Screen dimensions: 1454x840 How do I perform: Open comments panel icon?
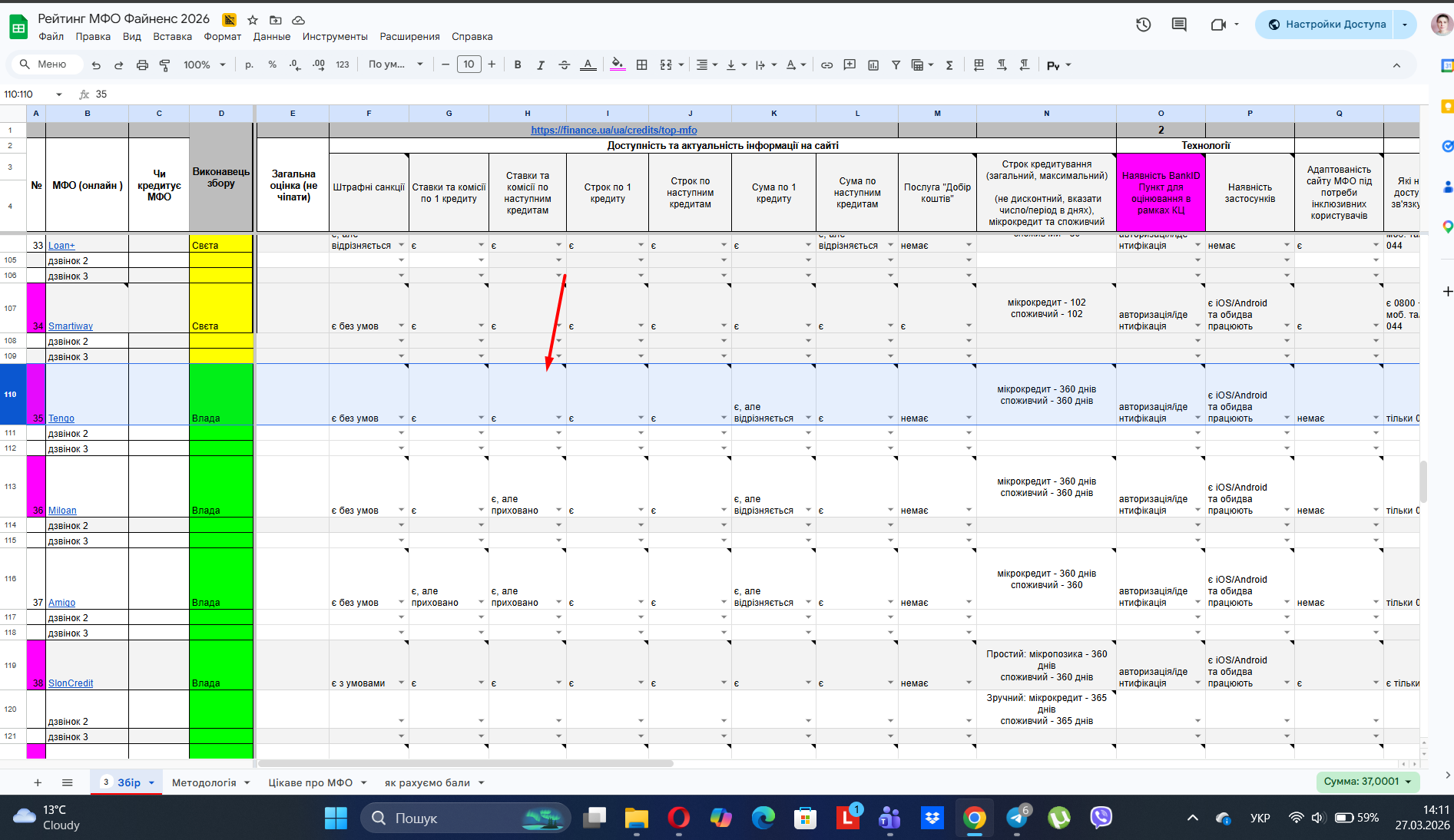pyautogui.click(x=1179, y=25)
